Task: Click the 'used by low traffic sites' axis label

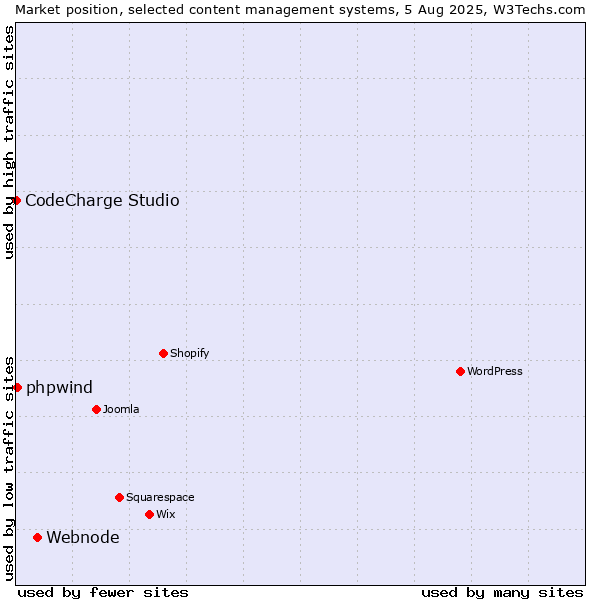Action: (8, 469)
